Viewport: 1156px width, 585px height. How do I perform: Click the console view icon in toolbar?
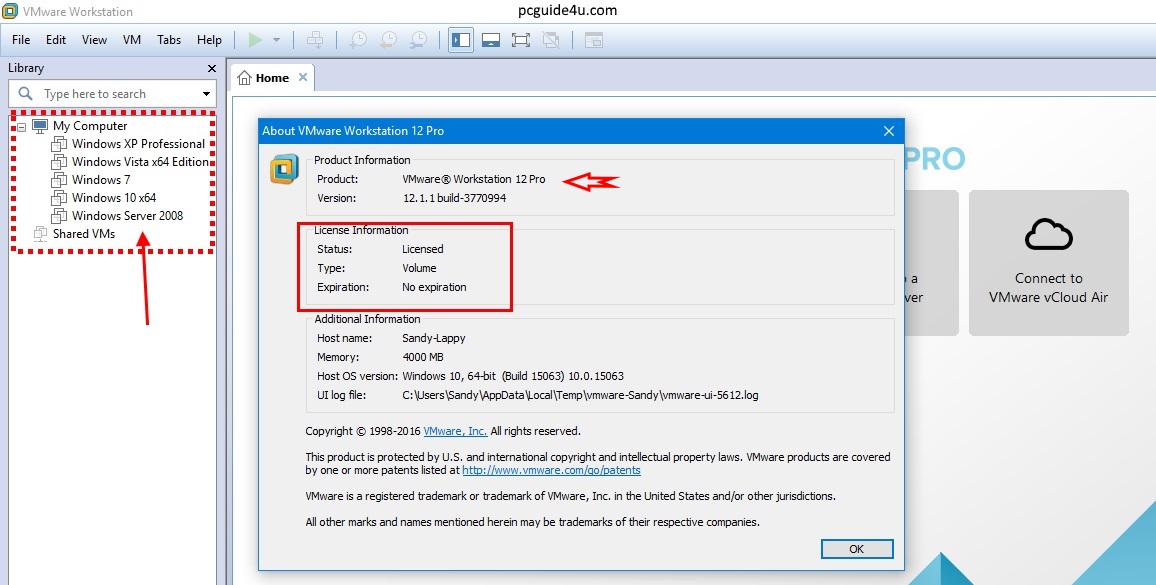[594, 40]
